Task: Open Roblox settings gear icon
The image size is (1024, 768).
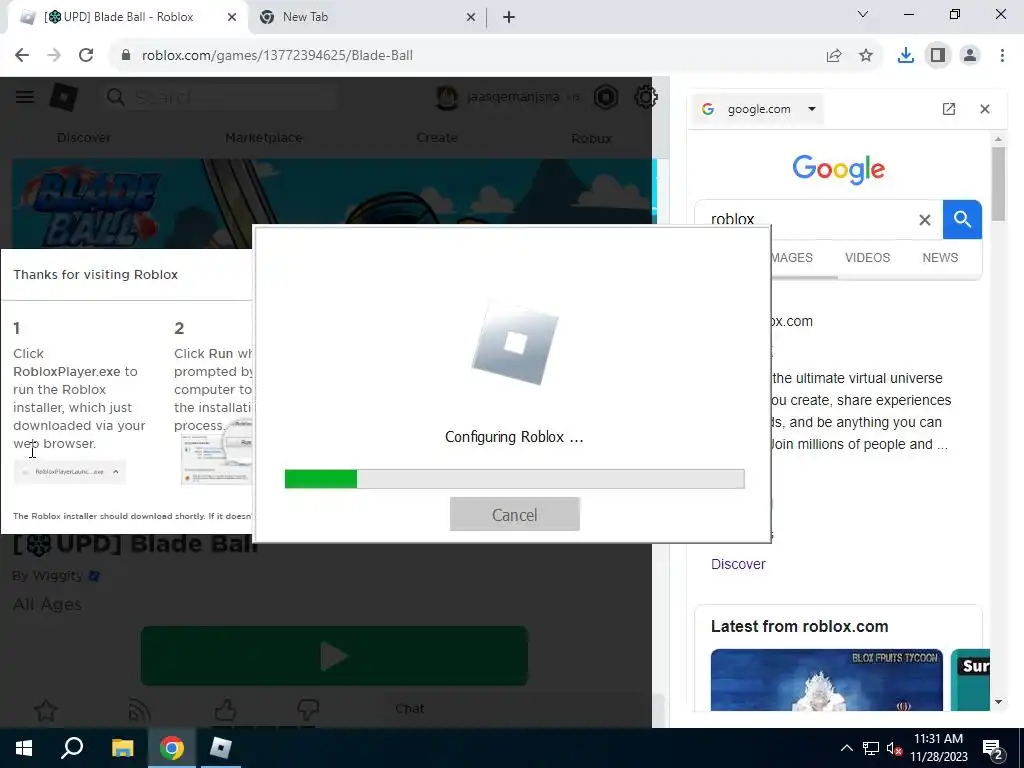Action: click(645, 97)
